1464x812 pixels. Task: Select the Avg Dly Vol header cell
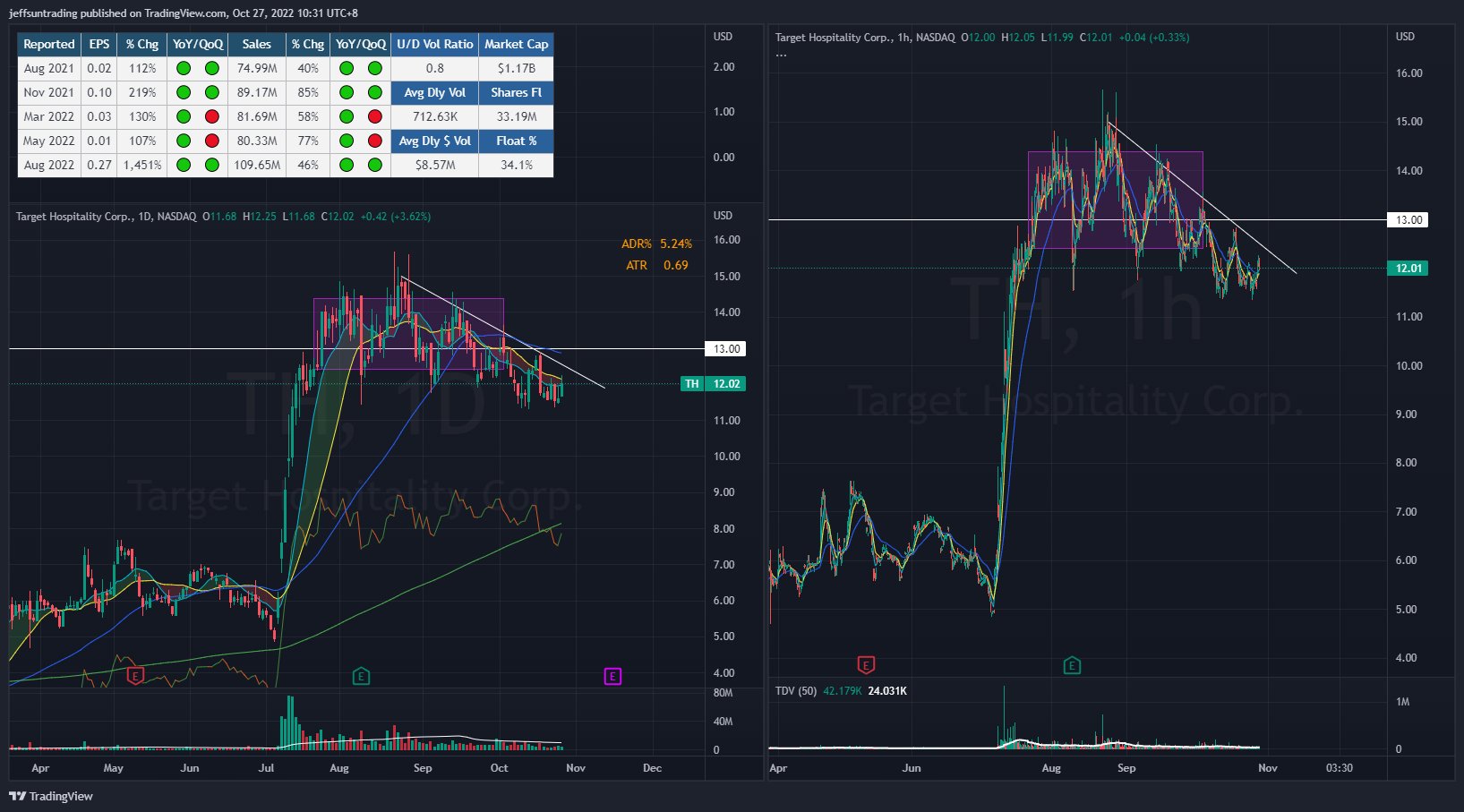(434, 92)
